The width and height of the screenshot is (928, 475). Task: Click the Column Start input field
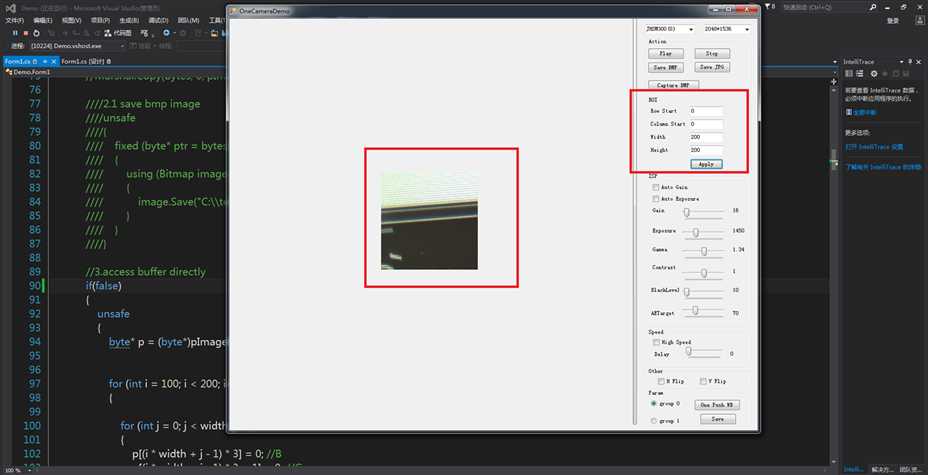click(705, 124)
